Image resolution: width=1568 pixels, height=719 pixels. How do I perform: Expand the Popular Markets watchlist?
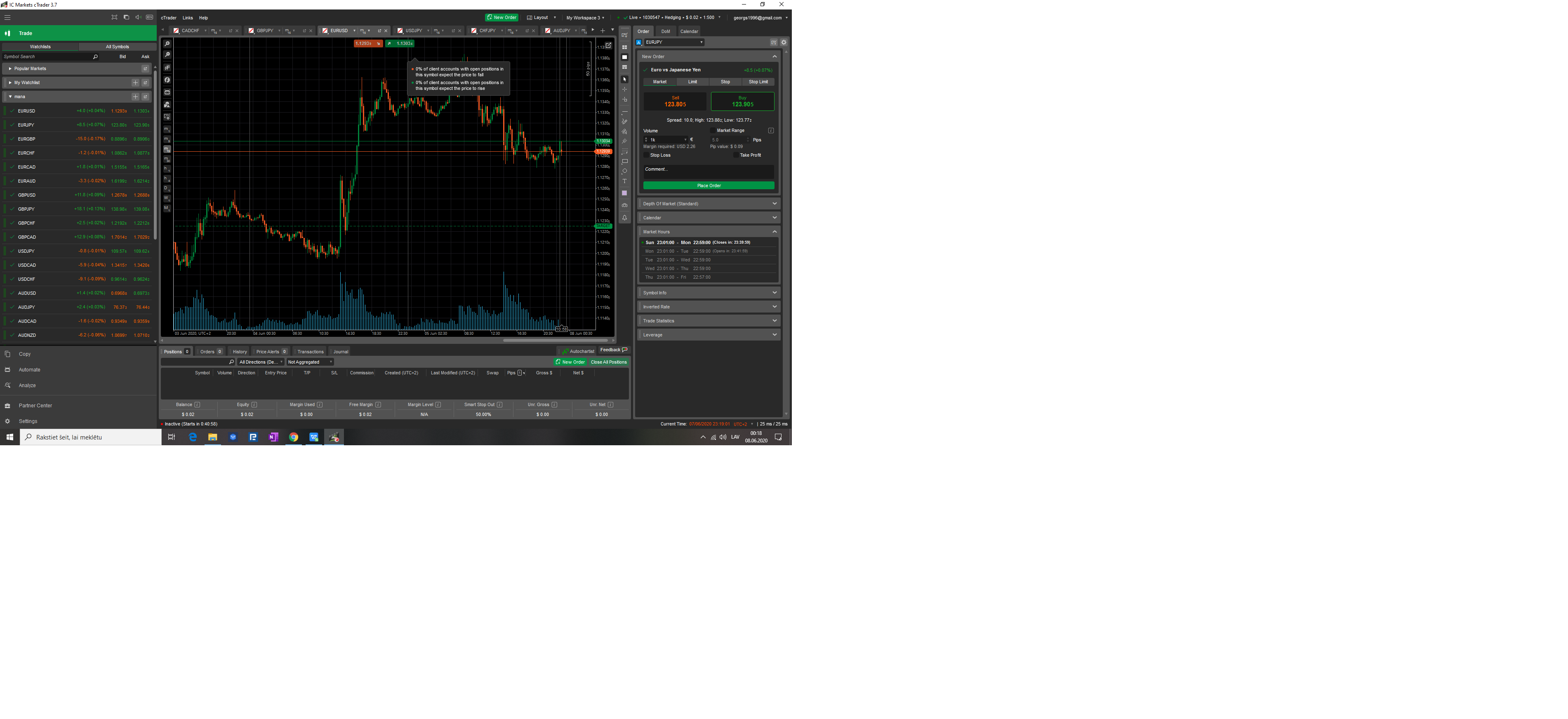(10, 69)
